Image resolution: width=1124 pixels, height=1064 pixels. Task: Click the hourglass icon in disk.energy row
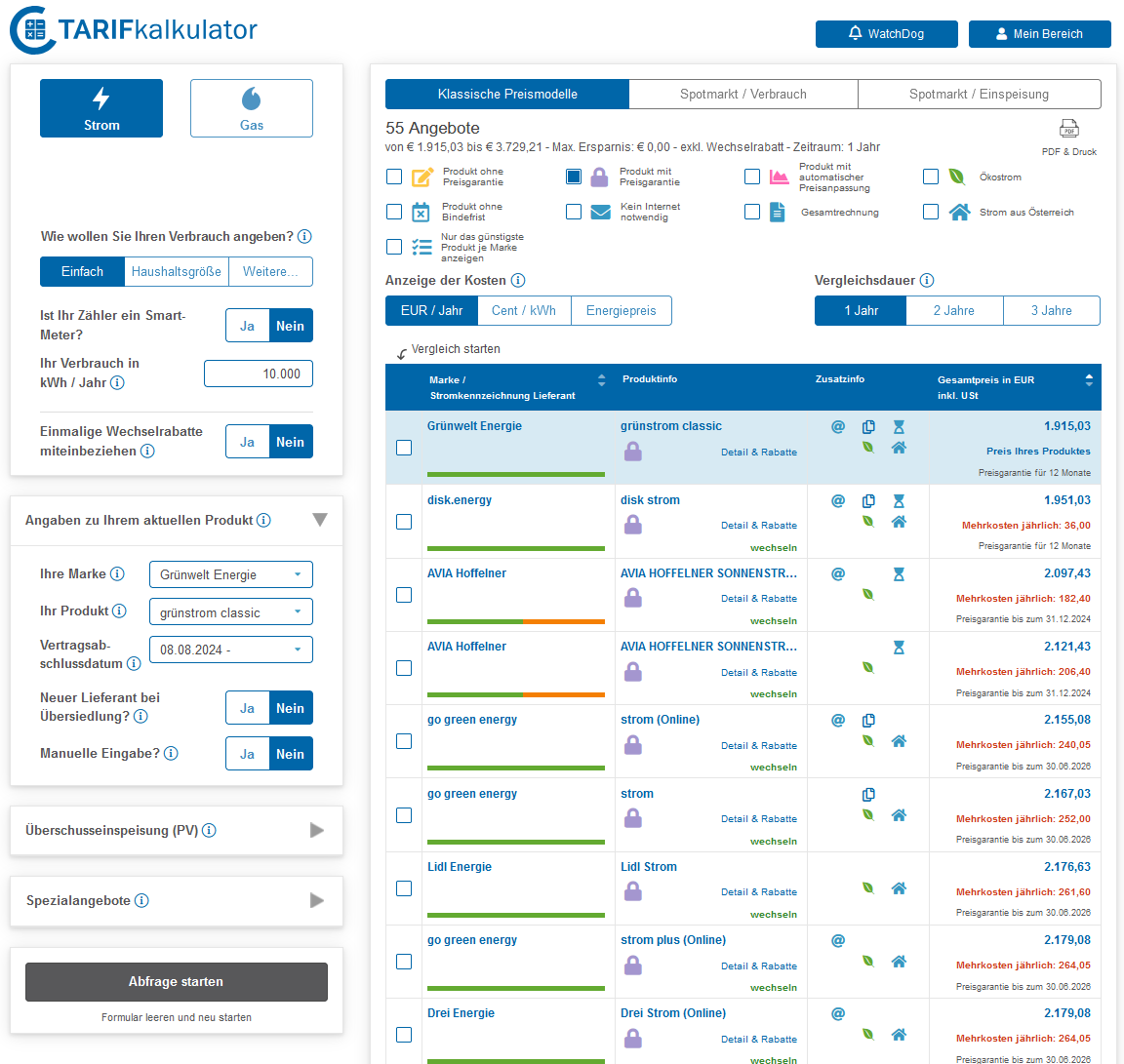point(899,501)
